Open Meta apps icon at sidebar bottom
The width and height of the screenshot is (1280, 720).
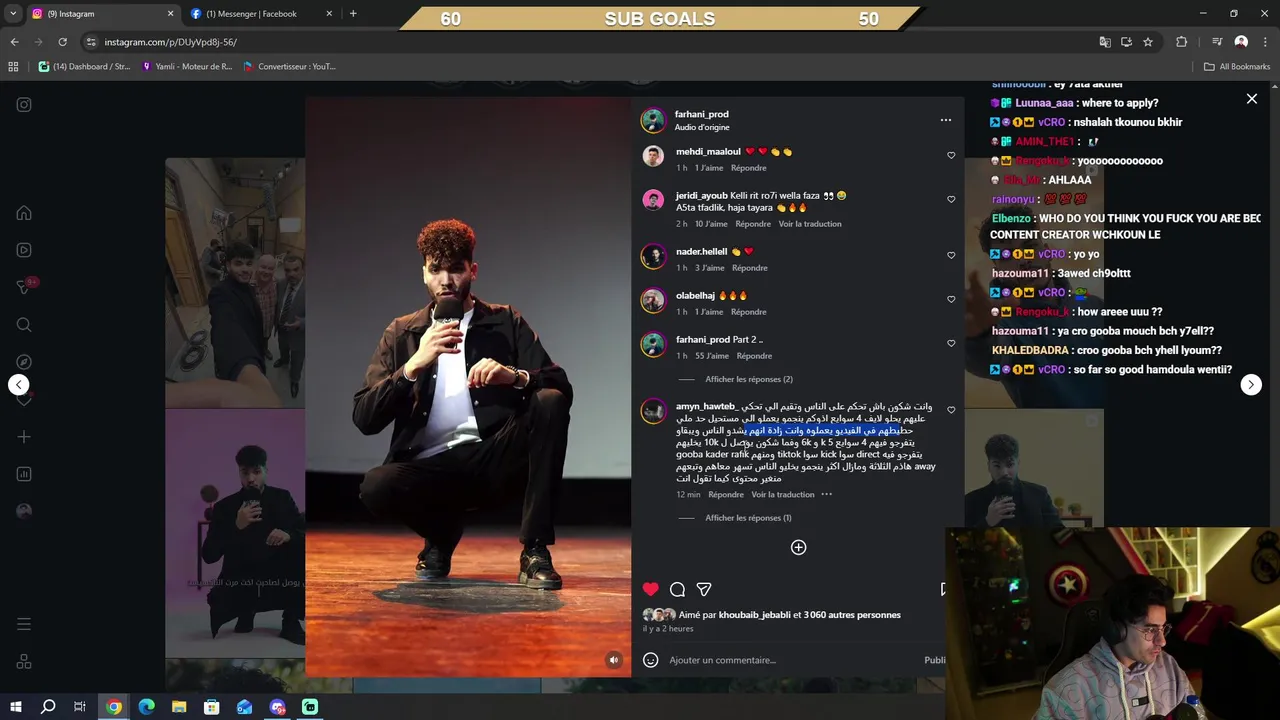click(x=24, y=662)
